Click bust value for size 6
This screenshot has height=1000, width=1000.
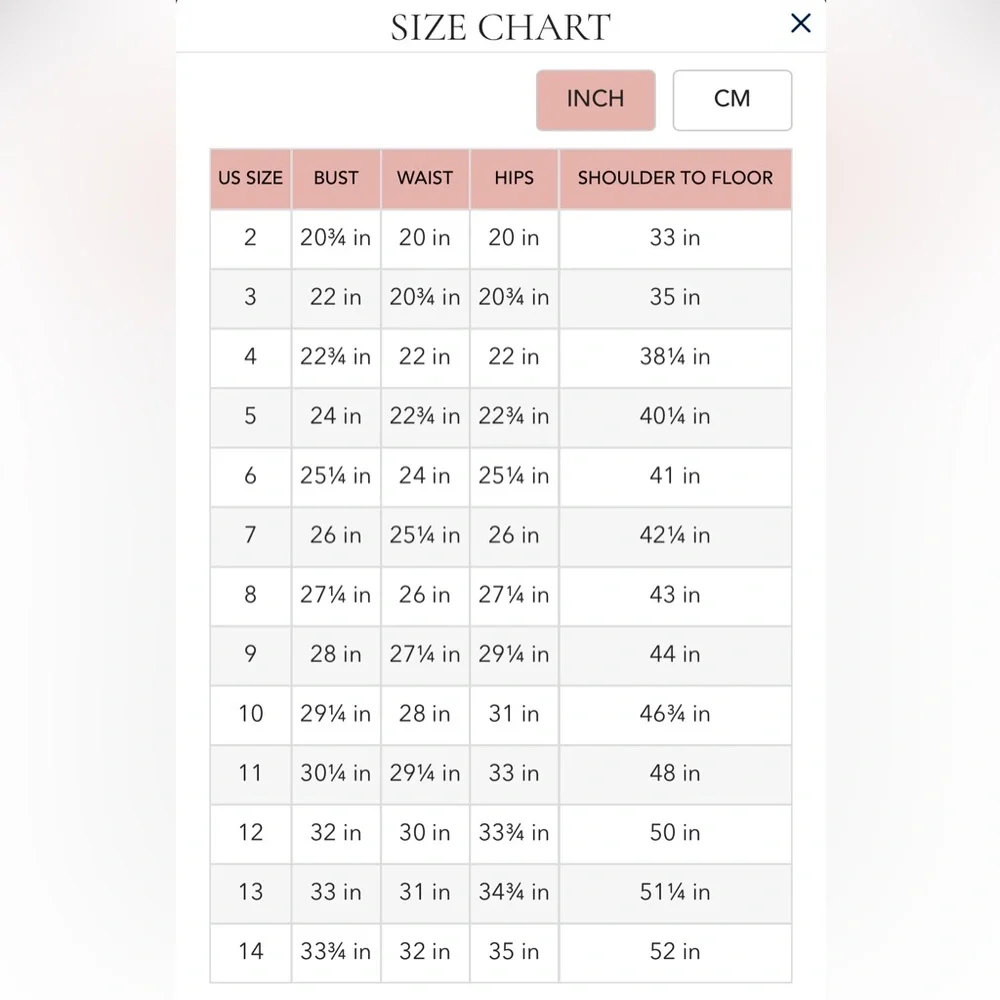[336, 476]
